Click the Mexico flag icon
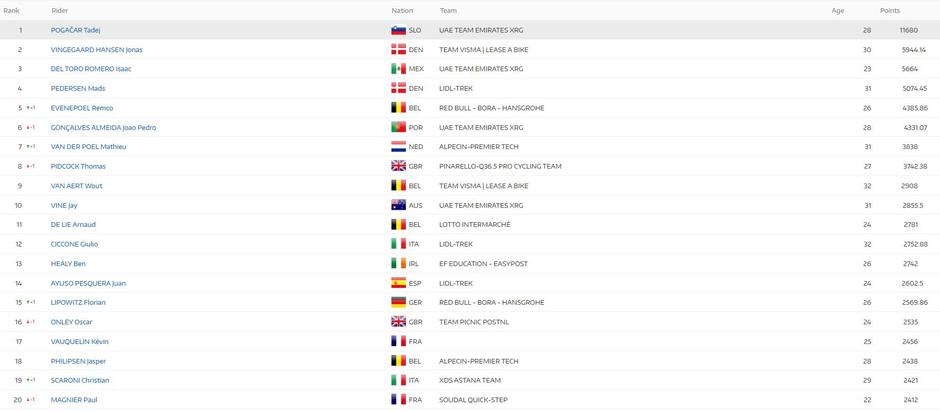The width and height of the screenshot is (940, 412). point(398,69)
